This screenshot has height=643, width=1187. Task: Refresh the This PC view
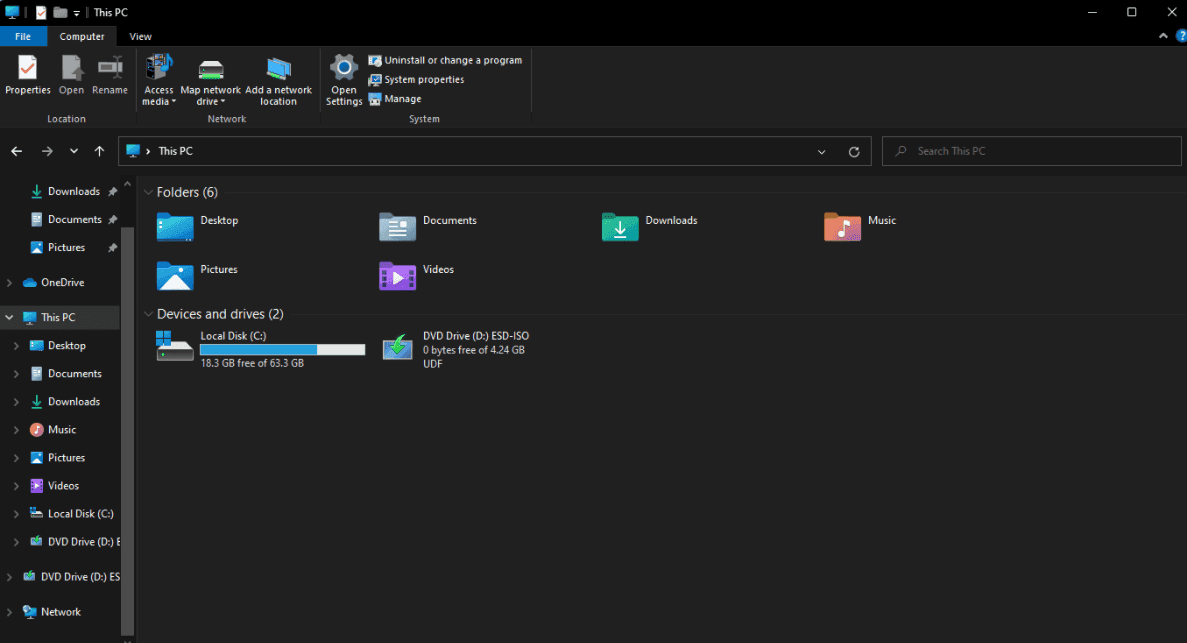[854, 151]
